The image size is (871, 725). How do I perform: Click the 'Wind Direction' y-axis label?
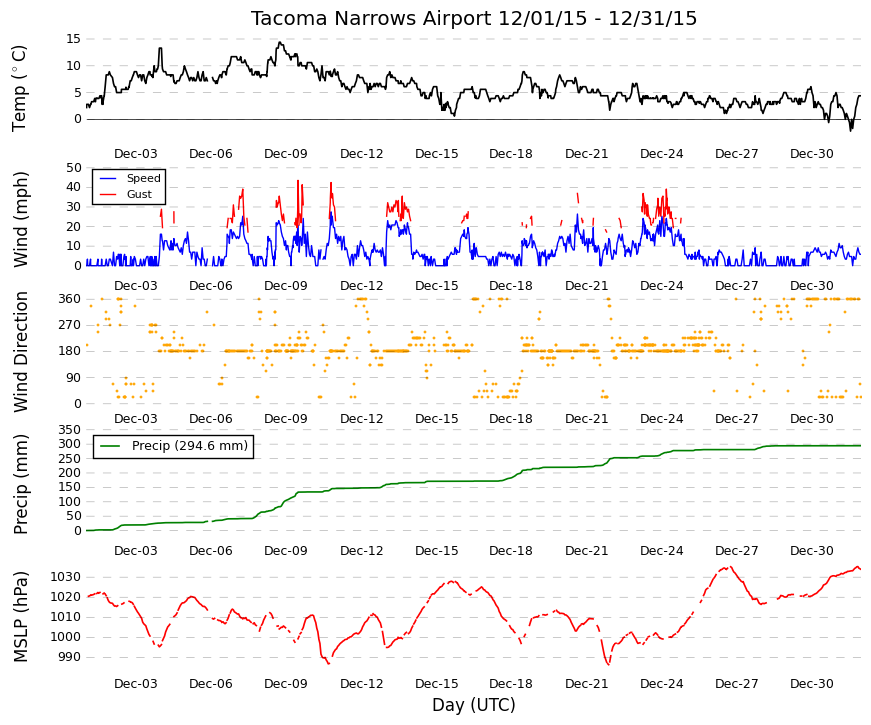tap(20, 352)
